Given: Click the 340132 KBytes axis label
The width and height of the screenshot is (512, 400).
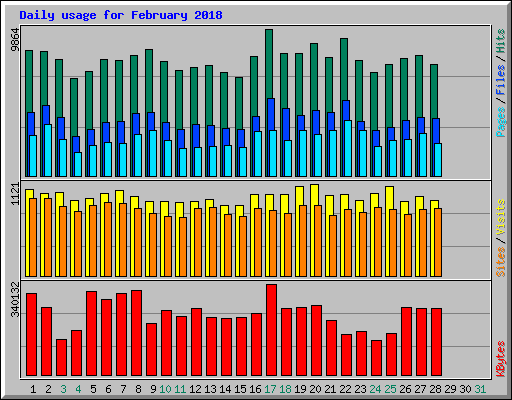Looking at the screenshot, I should [15, 299].
